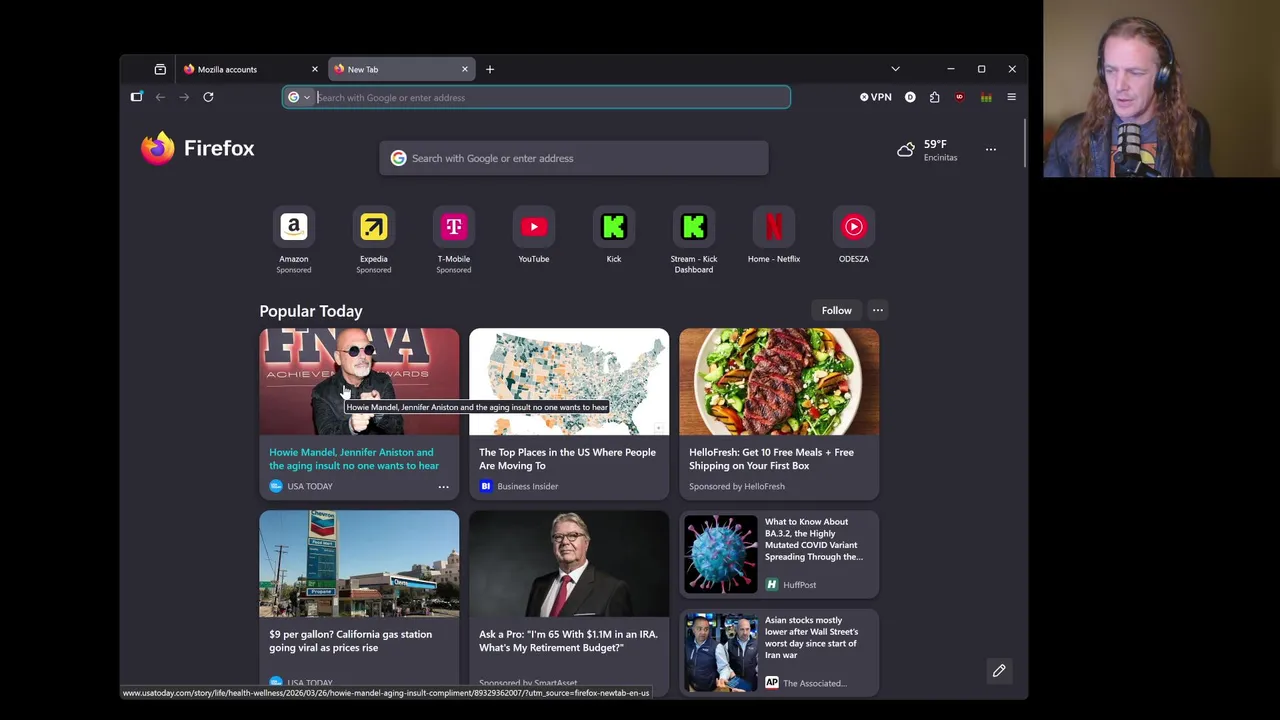Open the Home - Netflix shortcut
The image size is (1280, 720).
774,237
